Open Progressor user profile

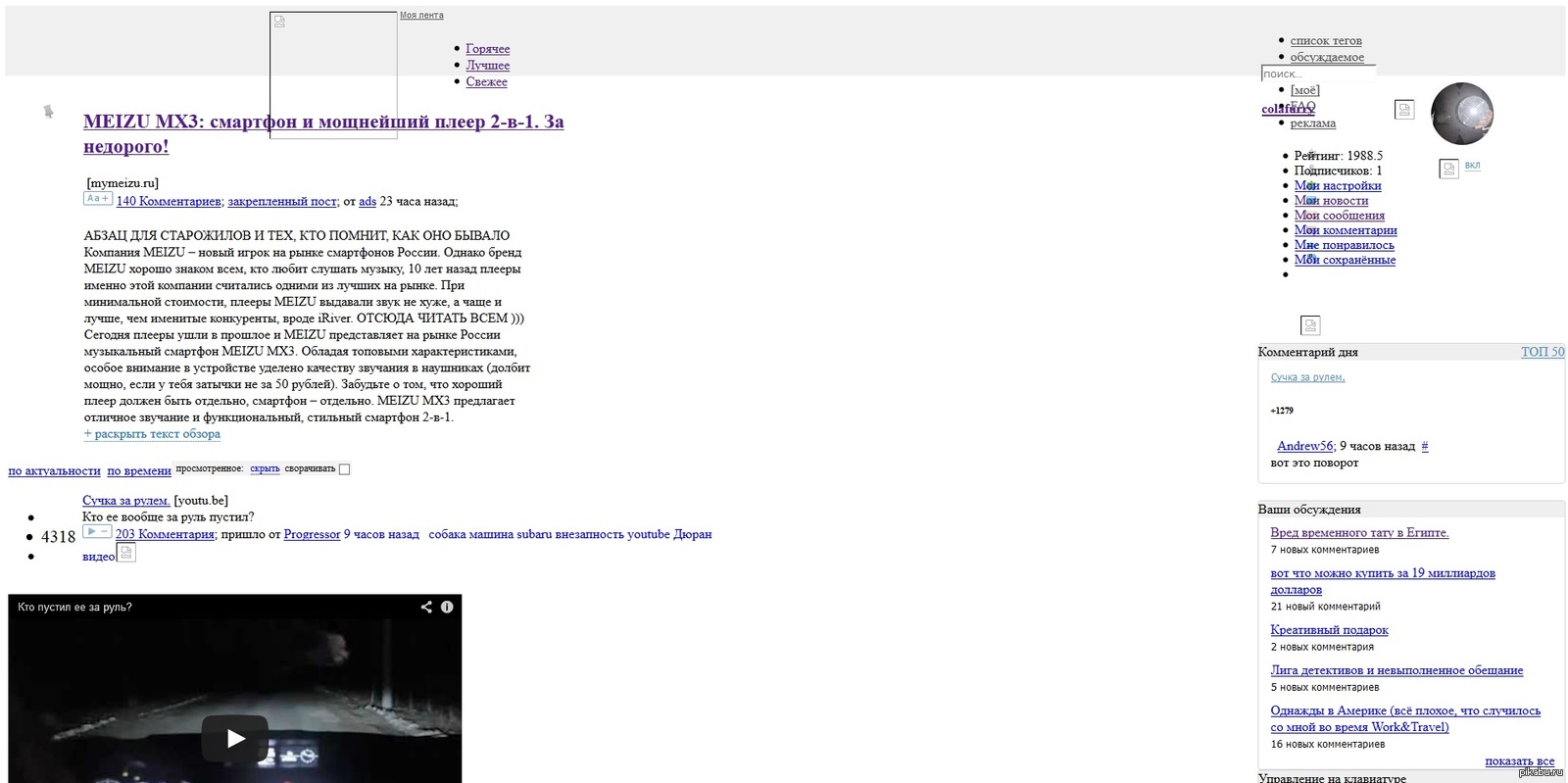(x=312, y=534)
